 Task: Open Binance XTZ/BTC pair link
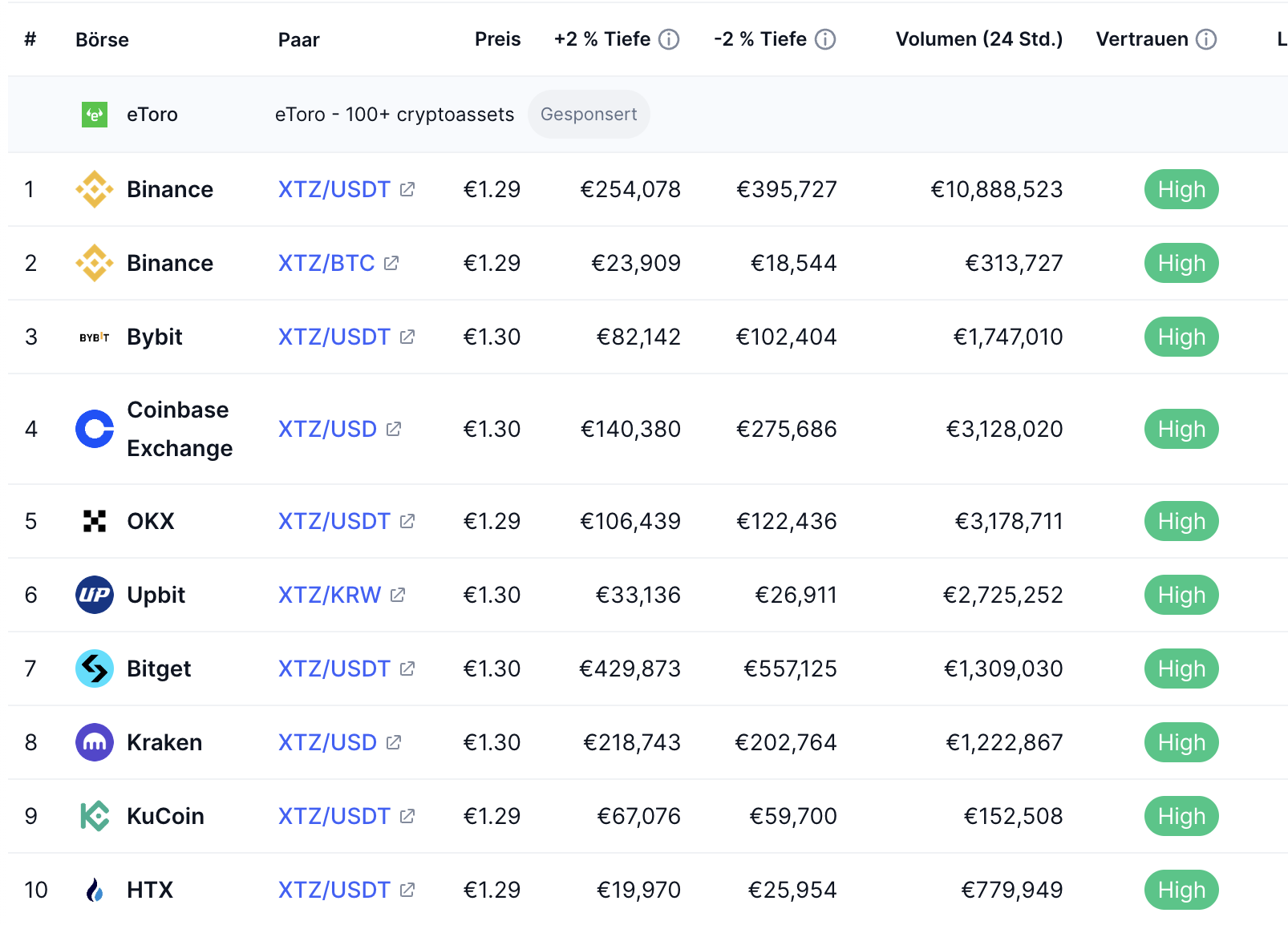[326, 263]
